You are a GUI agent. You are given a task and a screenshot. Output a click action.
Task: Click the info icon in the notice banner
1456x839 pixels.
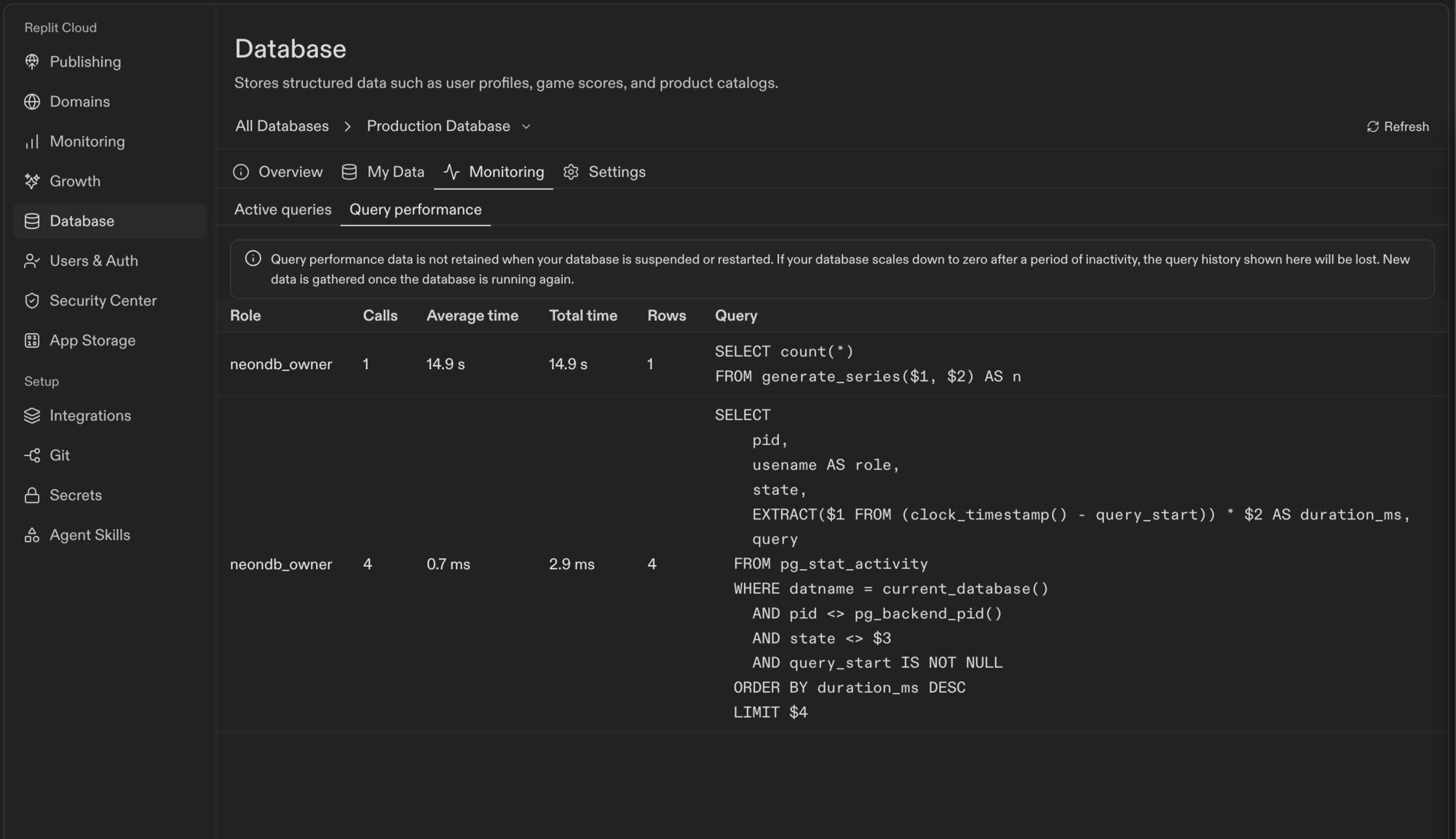tap(253, 259)
